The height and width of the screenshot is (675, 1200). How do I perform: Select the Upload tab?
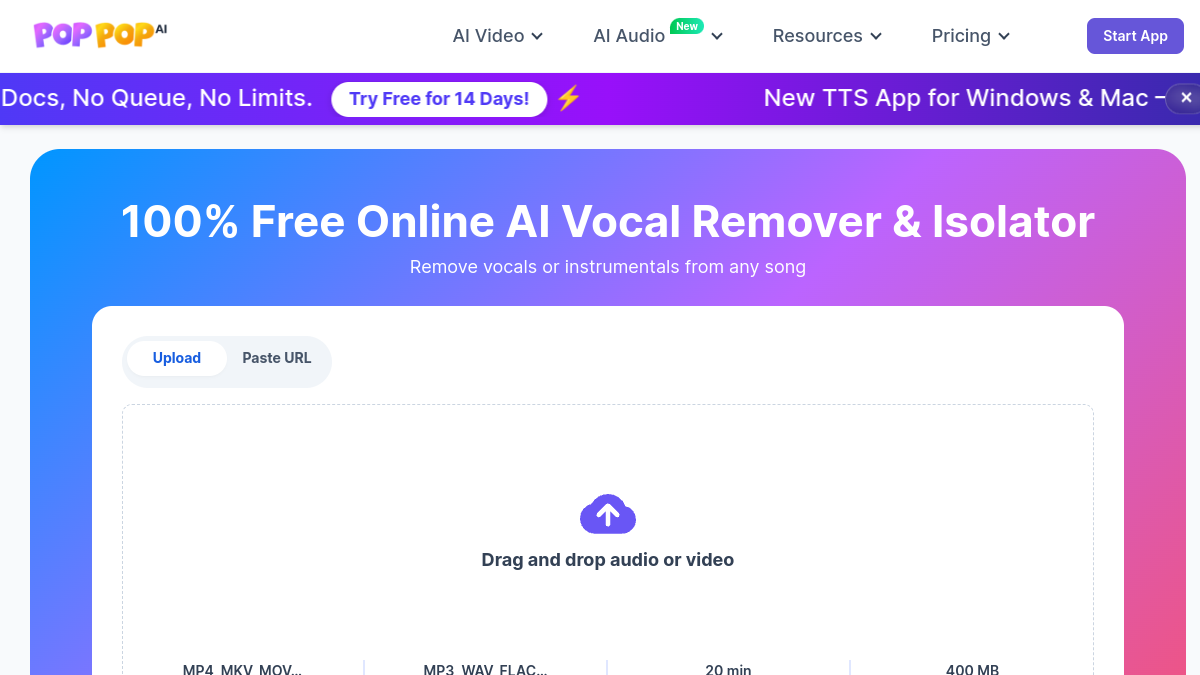click(x=177, y=358)
